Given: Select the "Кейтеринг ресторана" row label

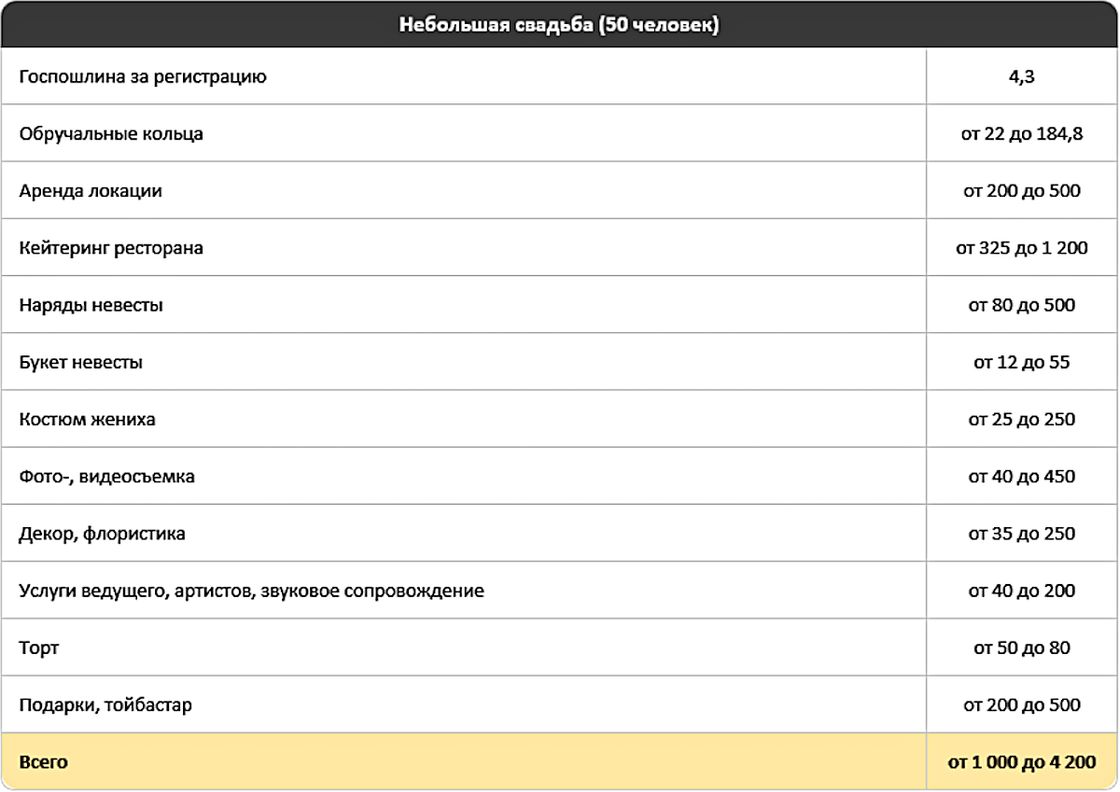Looking at the screenshot, I should pyautogui.click(x=111, y=248).
